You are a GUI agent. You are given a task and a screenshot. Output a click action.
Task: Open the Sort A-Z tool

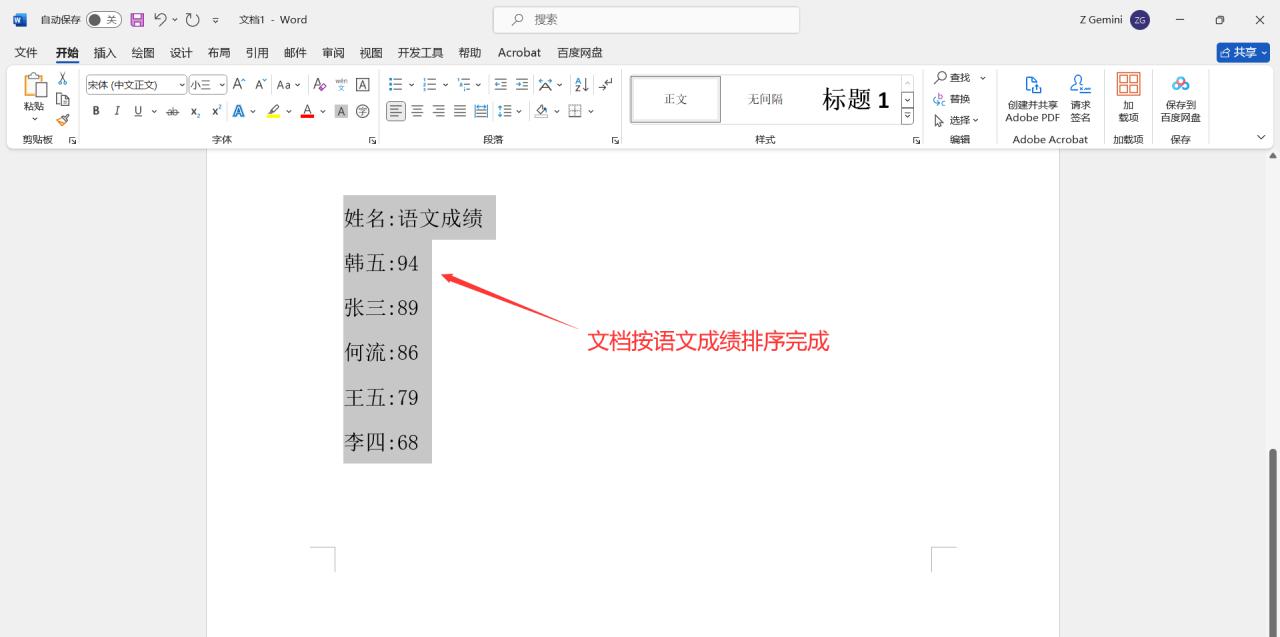click(x=582, y=85)
